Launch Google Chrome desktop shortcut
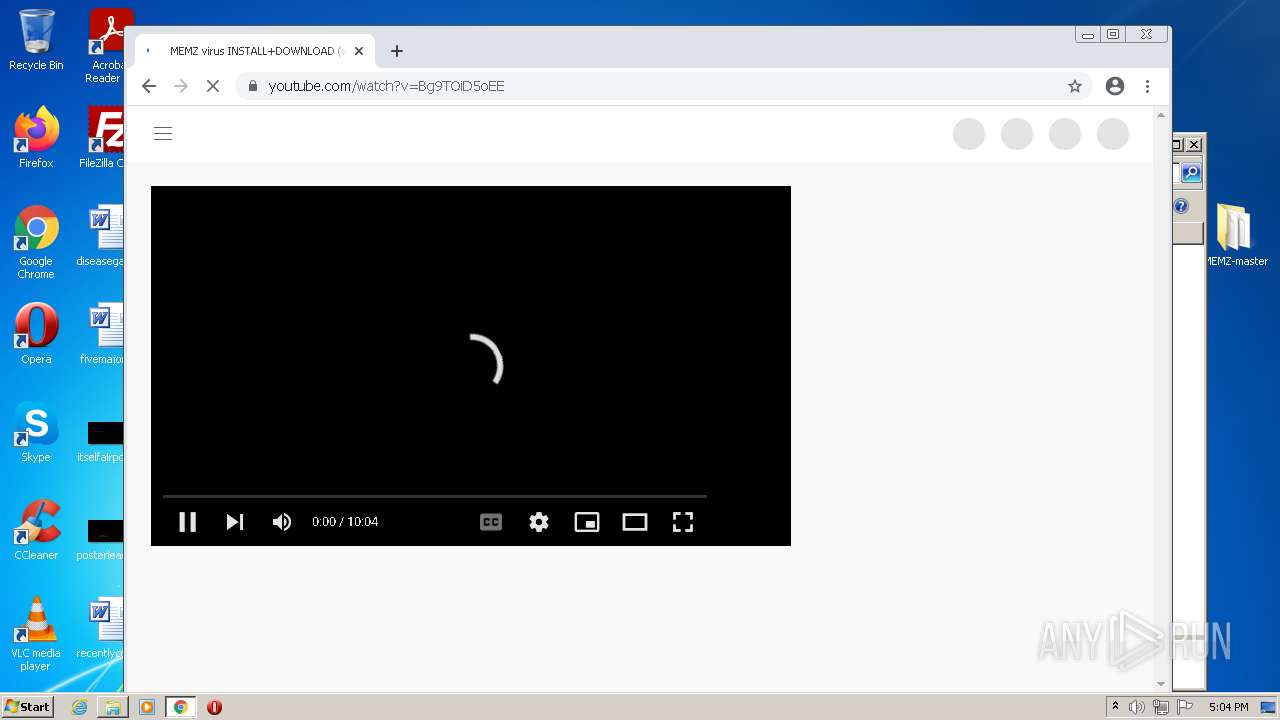Viewport: 1280px width, 720px height. pos(36,243)
